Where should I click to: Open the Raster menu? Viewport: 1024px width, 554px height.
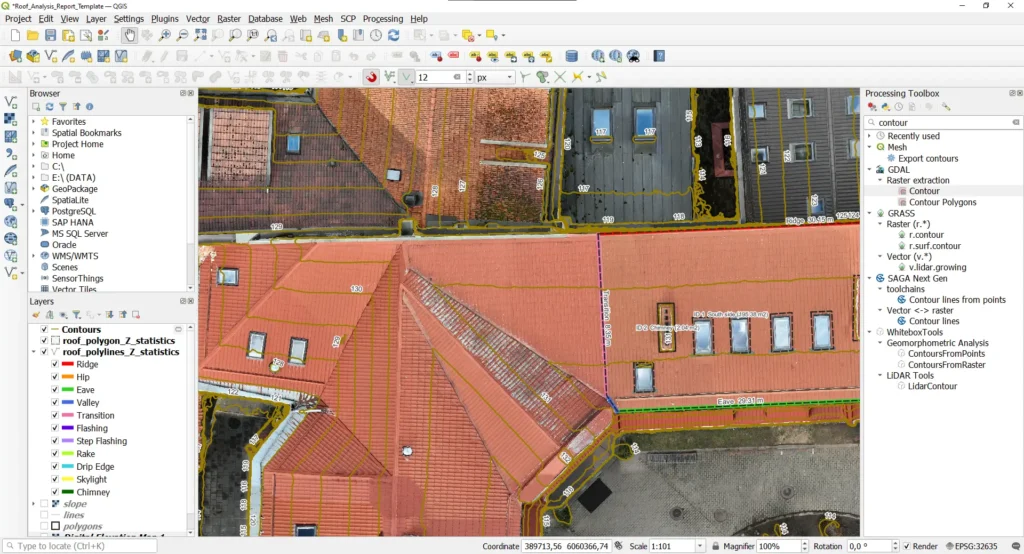229,19
